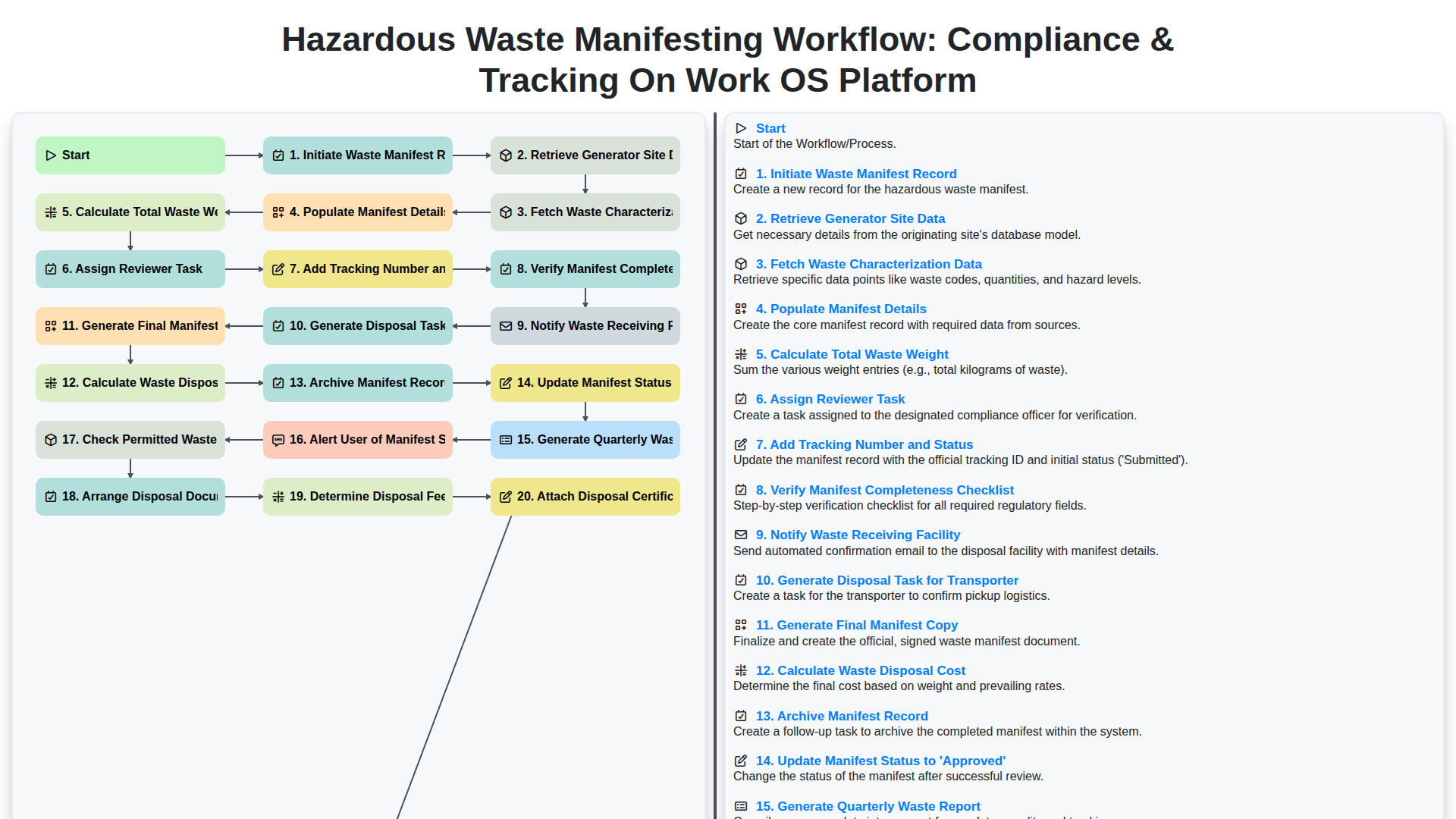Select the '13. Archive Manifest Record' node

click(x=358, y=383)
